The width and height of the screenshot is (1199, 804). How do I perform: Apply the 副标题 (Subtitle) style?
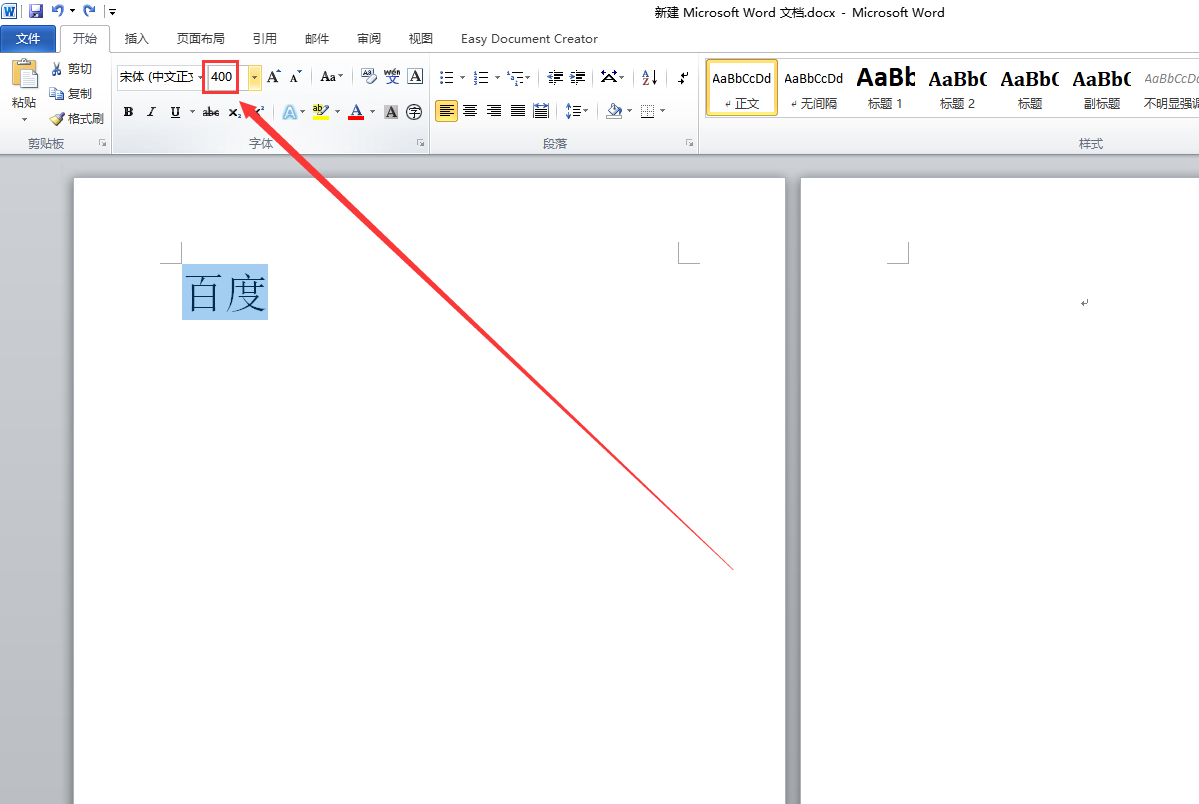1101,88
